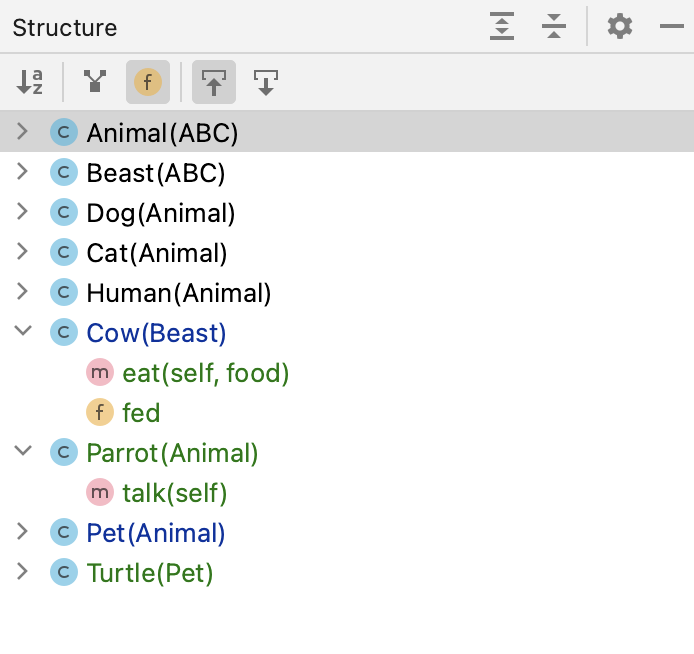This screenshot has width=694, height=654.
Task: Select the Human(Animal) row text
Action: coord(179,293)
